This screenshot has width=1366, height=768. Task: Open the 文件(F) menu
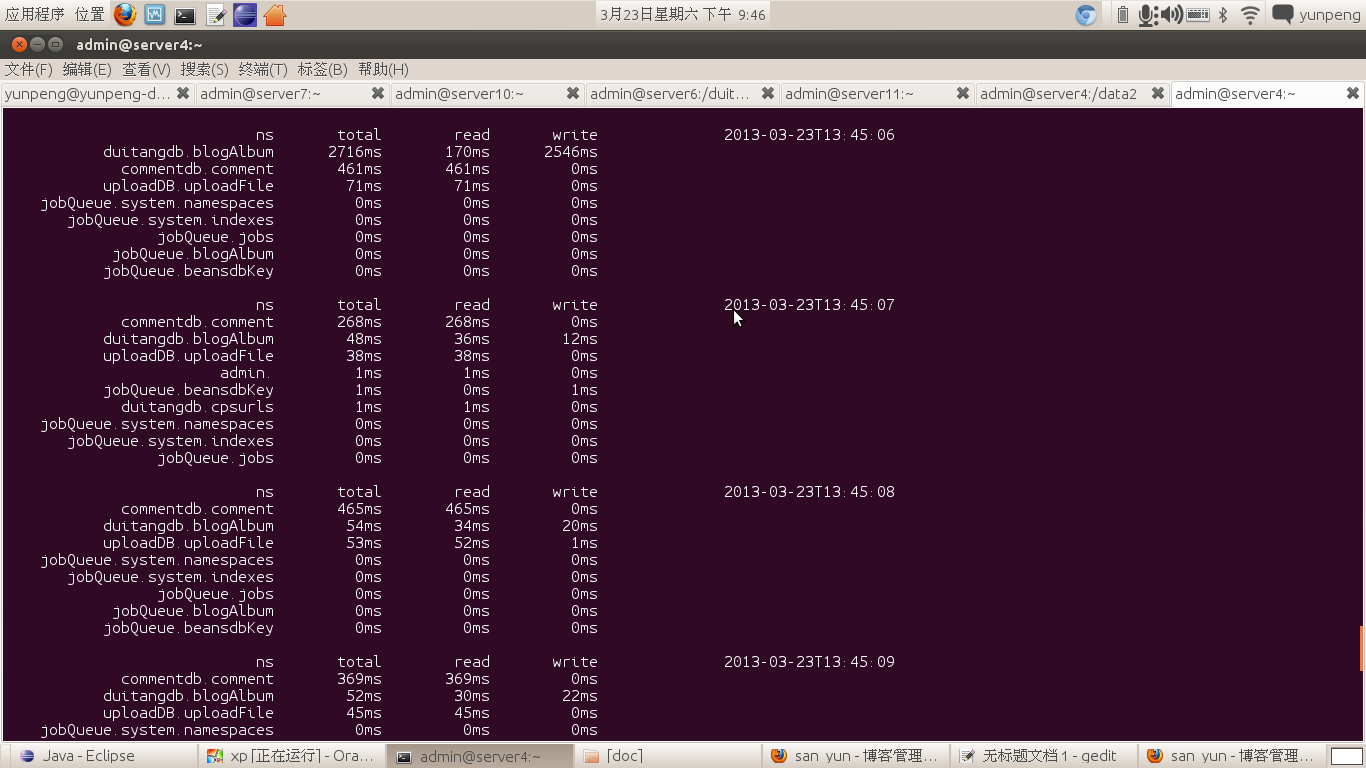pyautogui.click(x=29, y=69)
